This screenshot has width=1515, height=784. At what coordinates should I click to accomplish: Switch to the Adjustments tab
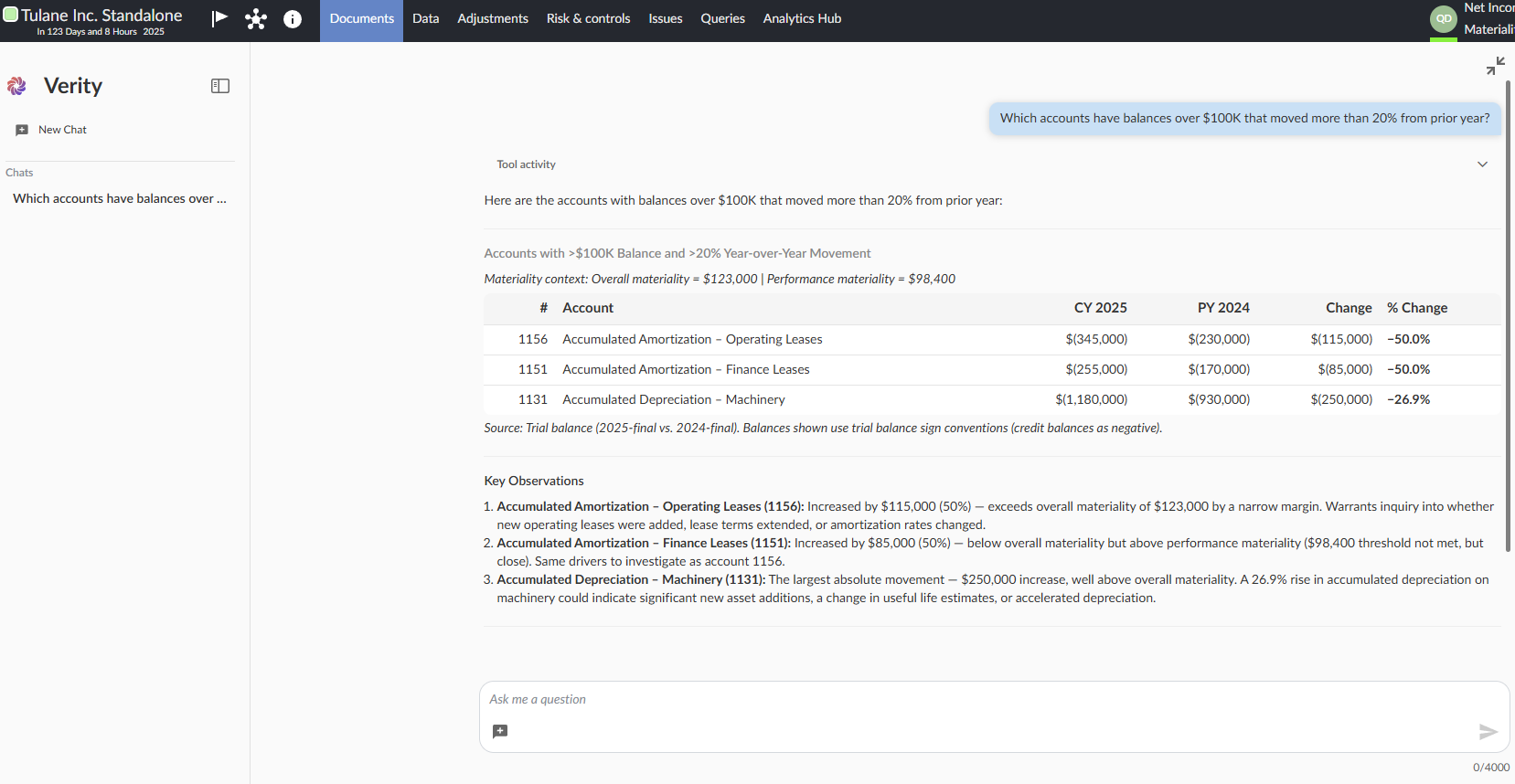tap(493, 19)
